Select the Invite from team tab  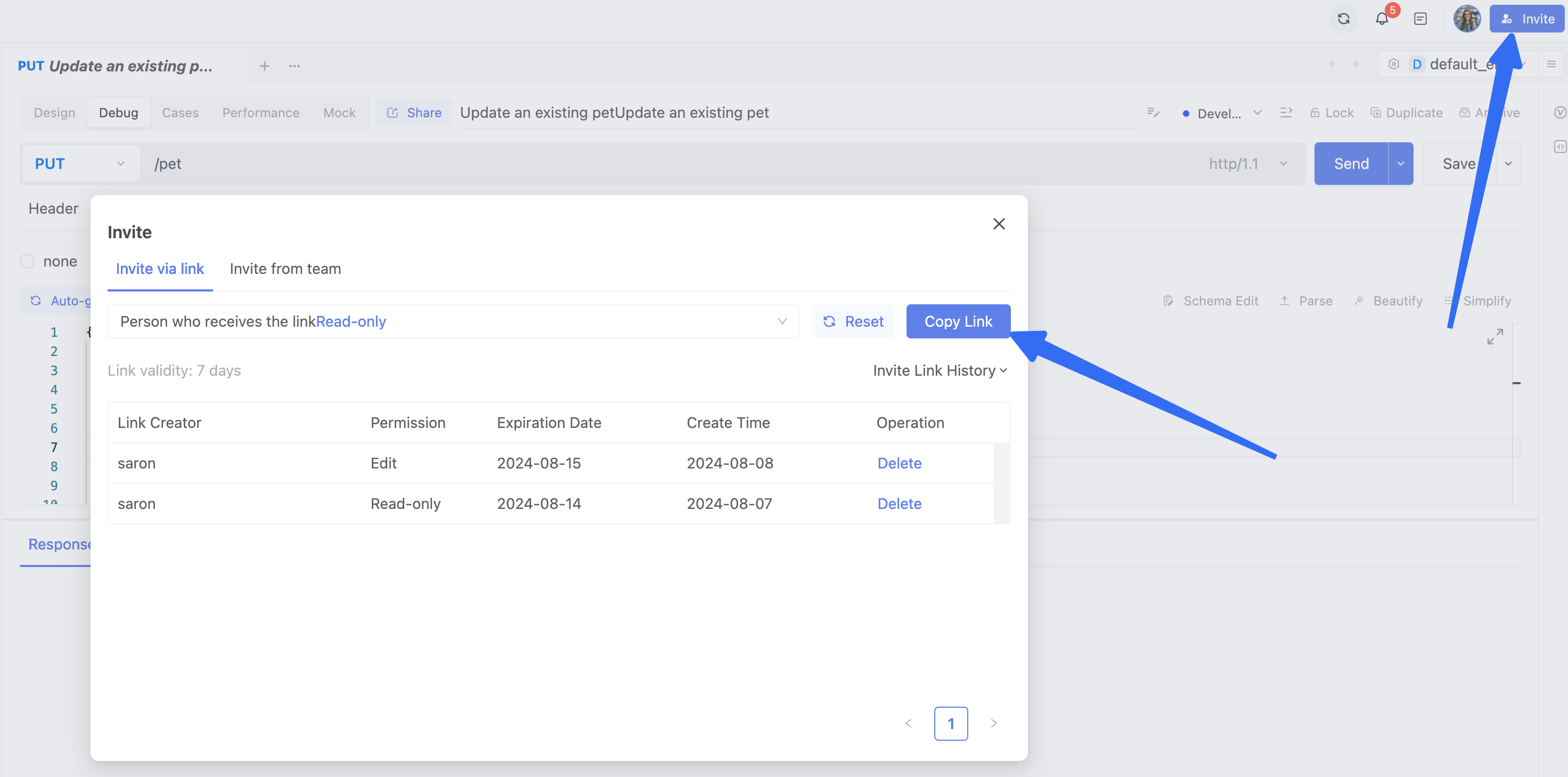pos(285,269)
